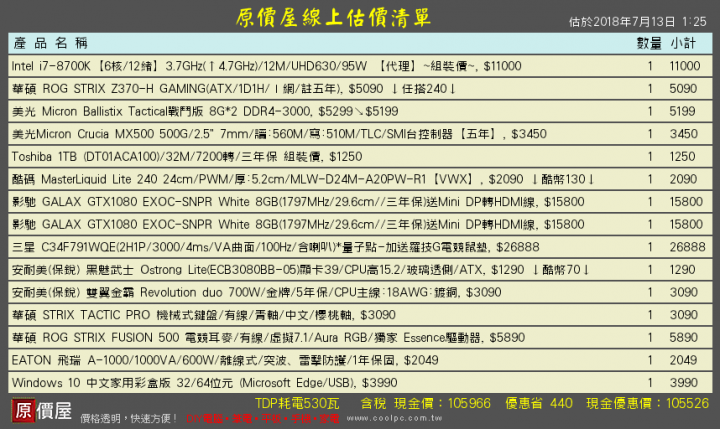Image resolution: width=720 pixels, height=429 pixels.
Task: Click the 11000 subtotal of the i7-8700K
Action: pos(685,66)
